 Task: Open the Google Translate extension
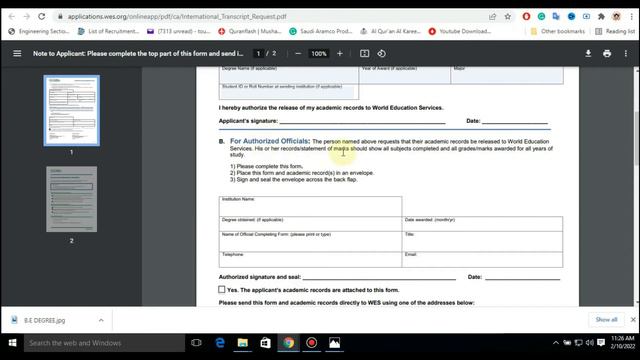tap(556, 16)
